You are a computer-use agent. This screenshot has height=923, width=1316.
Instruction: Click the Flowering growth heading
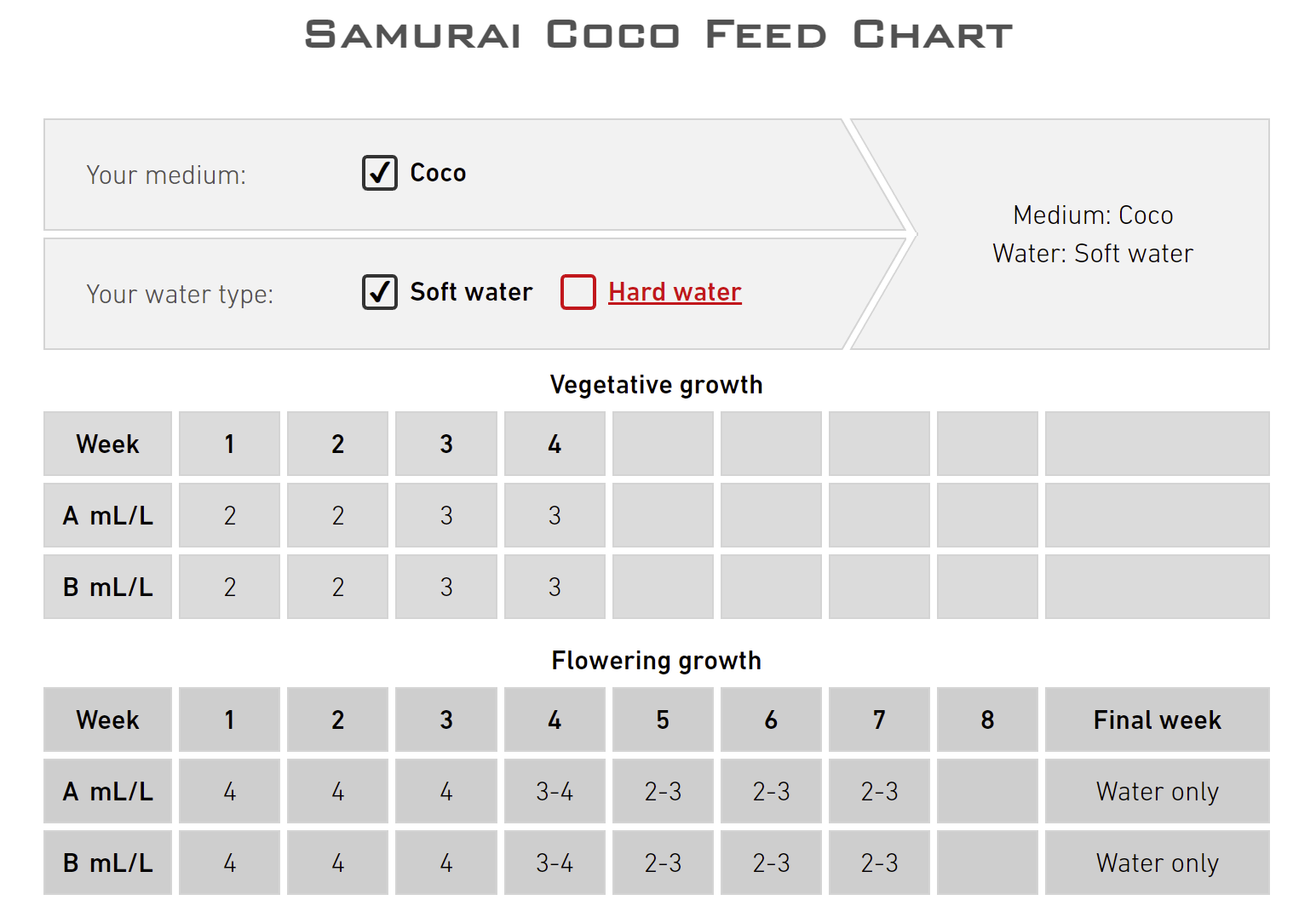click(656, 661)
